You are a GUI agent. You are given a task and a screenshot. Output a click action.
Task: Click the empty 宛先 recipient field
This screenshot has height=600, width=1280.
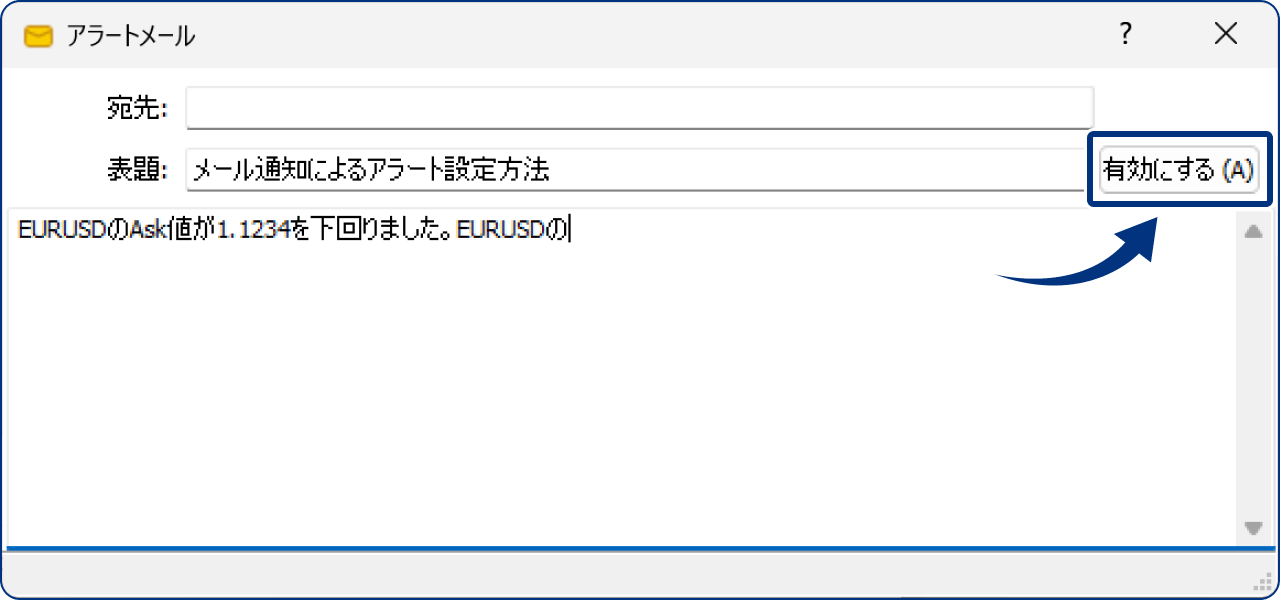point(640,107)
